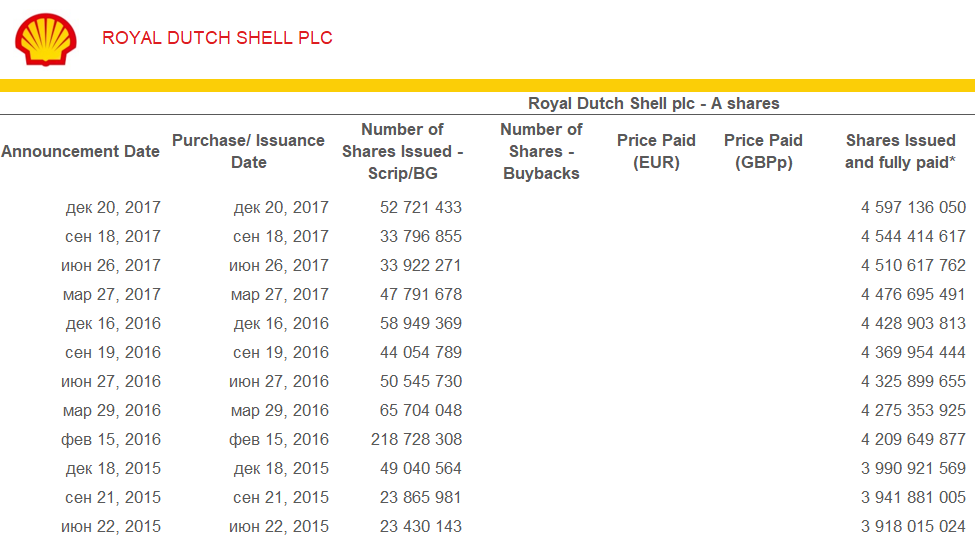Click the Royal Dutch Shell plc - A shares heading
The width and height of the screenshot is (975, 540).
click(653, 104)
